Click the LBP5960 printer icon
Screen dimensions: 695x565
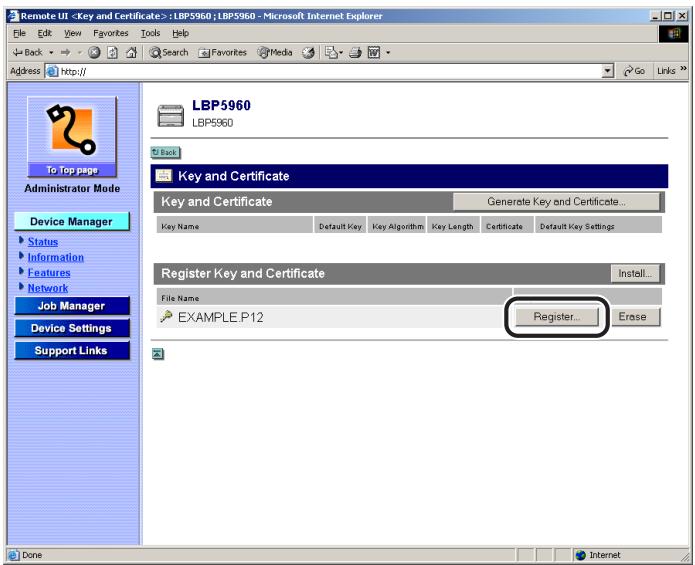tap(171, 115)
